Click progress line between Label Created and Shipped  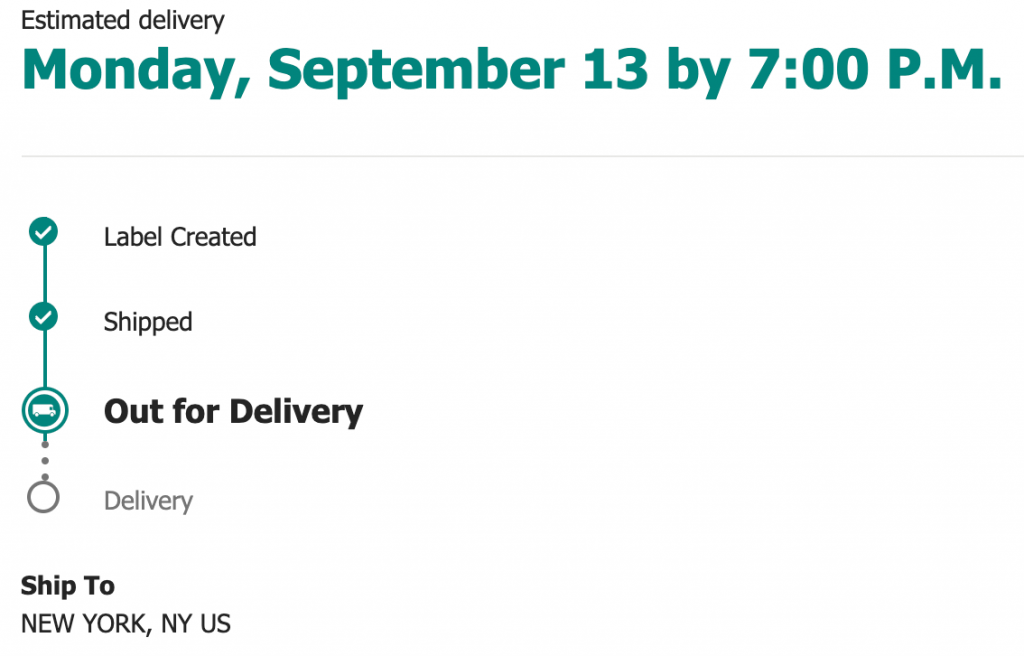(44, 276)
